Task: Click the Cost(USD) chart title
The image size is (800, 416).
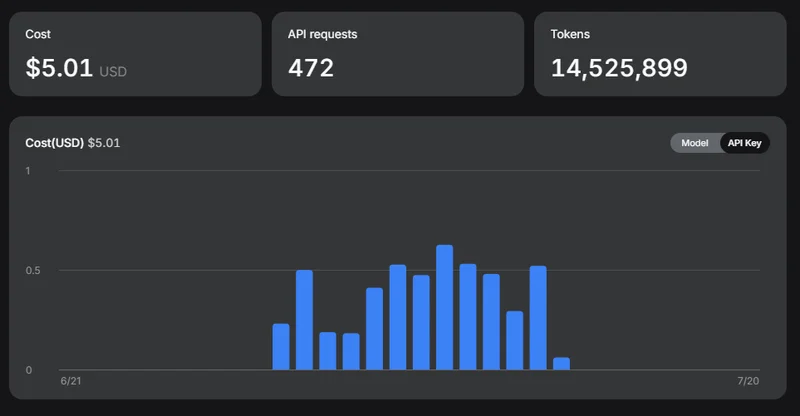Action: [55, 143]
